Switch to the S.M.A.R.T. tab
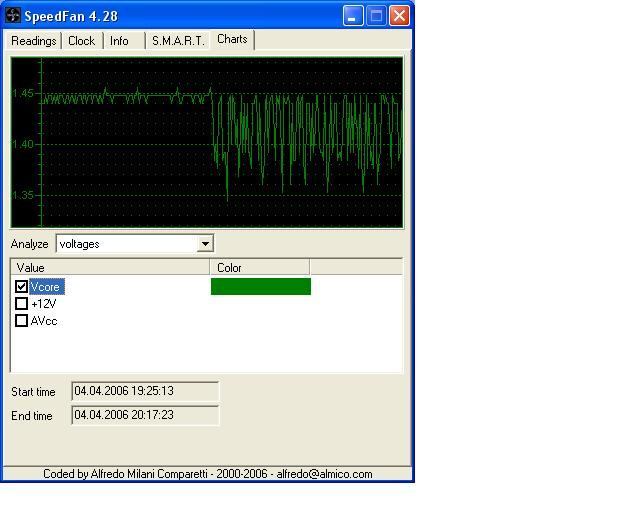The width and height of the screenshot is (640, 512). 178,41
